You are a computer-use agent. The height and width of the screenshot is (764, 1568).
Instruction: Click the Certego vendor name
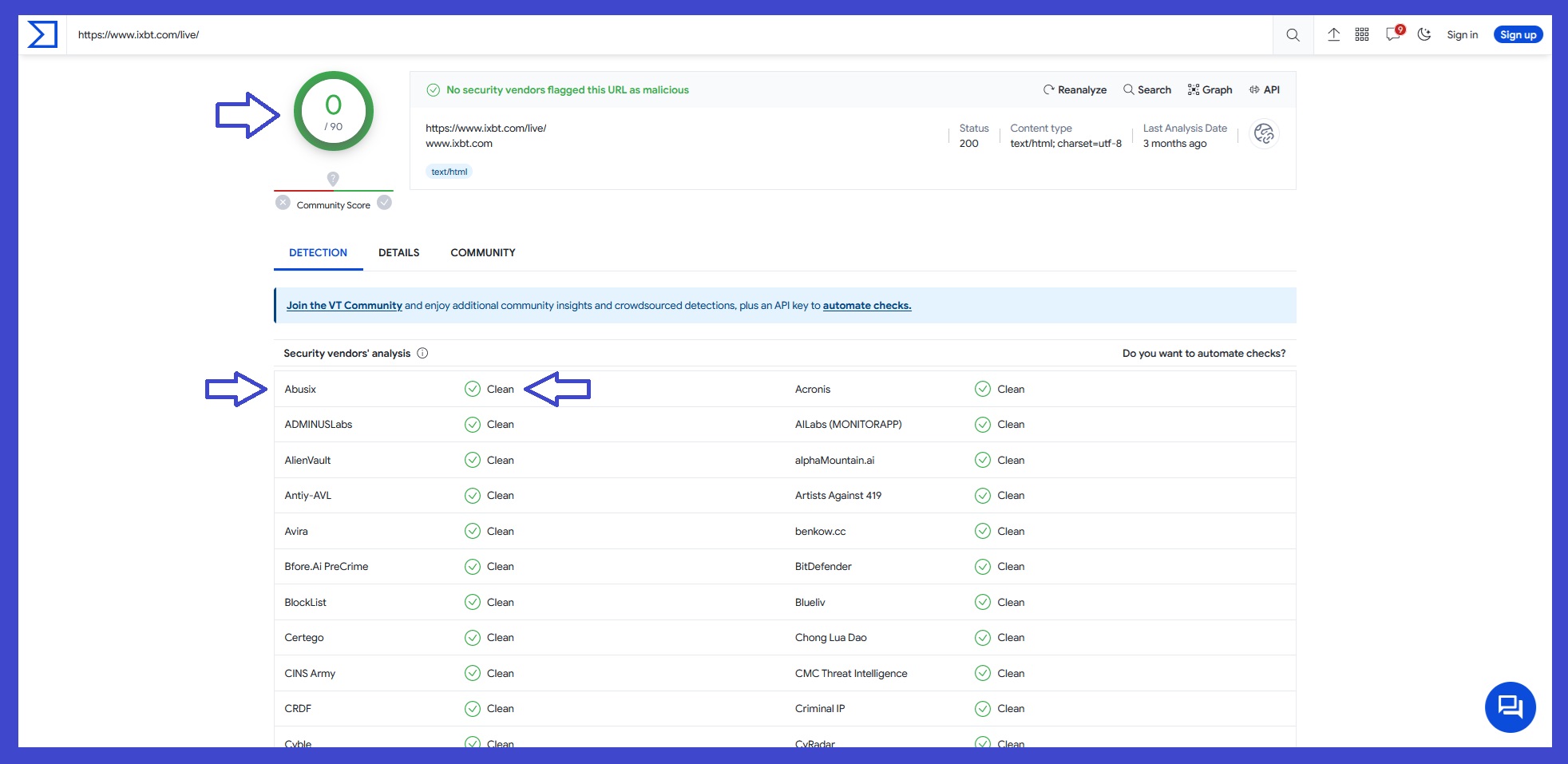[x=304, y=638]
